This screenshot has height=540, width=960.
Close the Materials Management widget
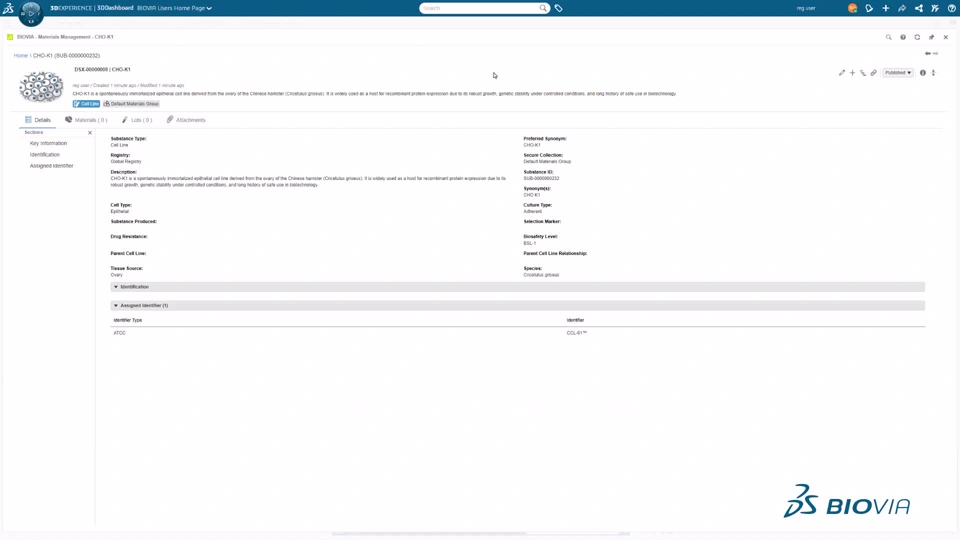(x=946, y=37)
